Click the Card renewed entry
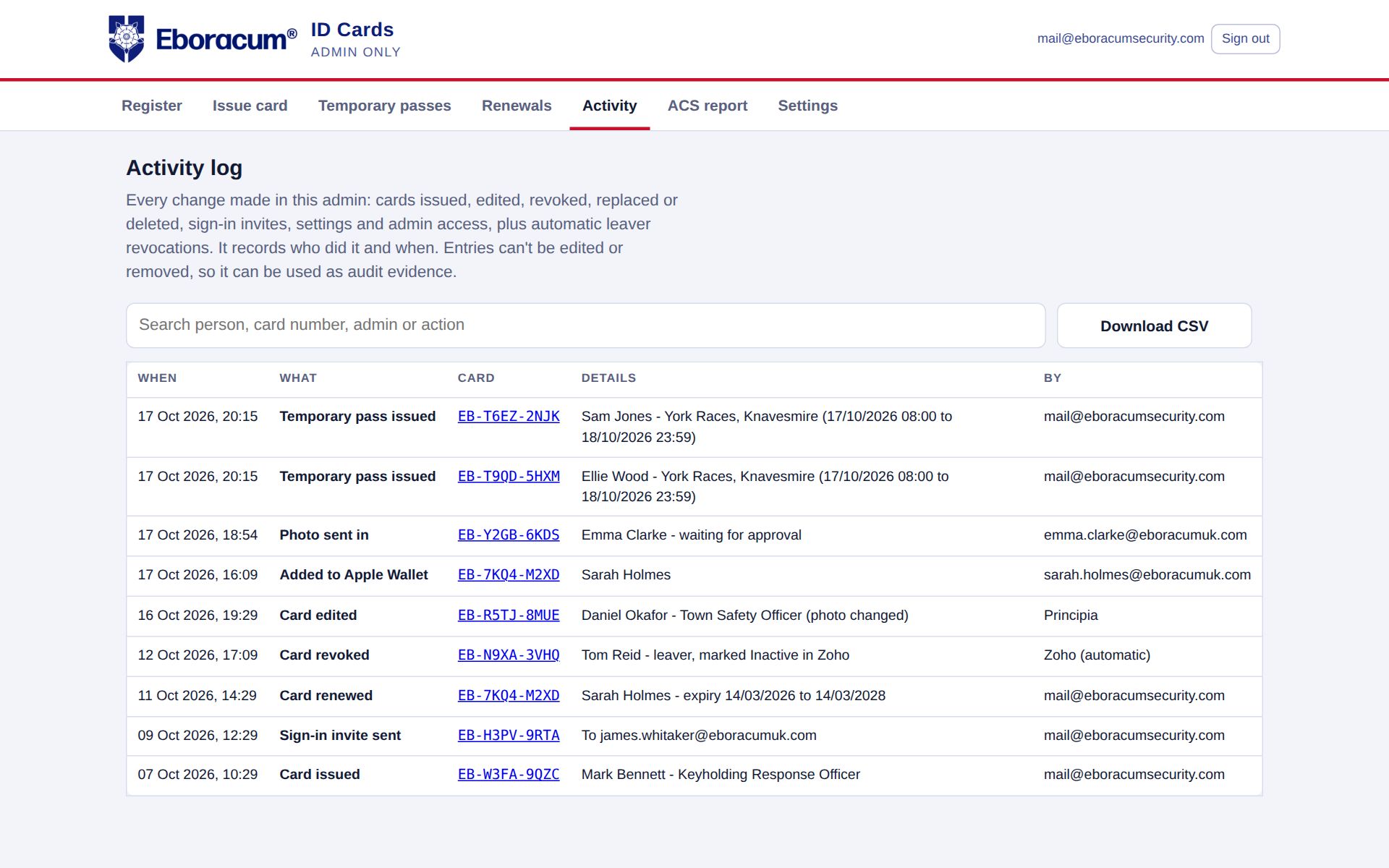1389x868 pixels. click(326, 696)
